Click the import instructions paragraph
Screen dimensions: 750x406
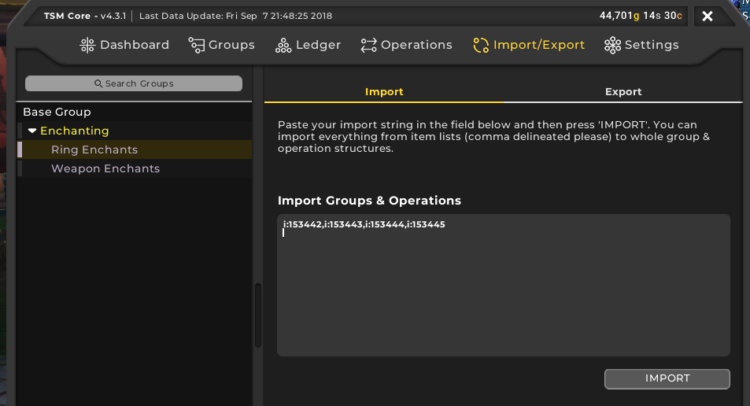(494, 137)
